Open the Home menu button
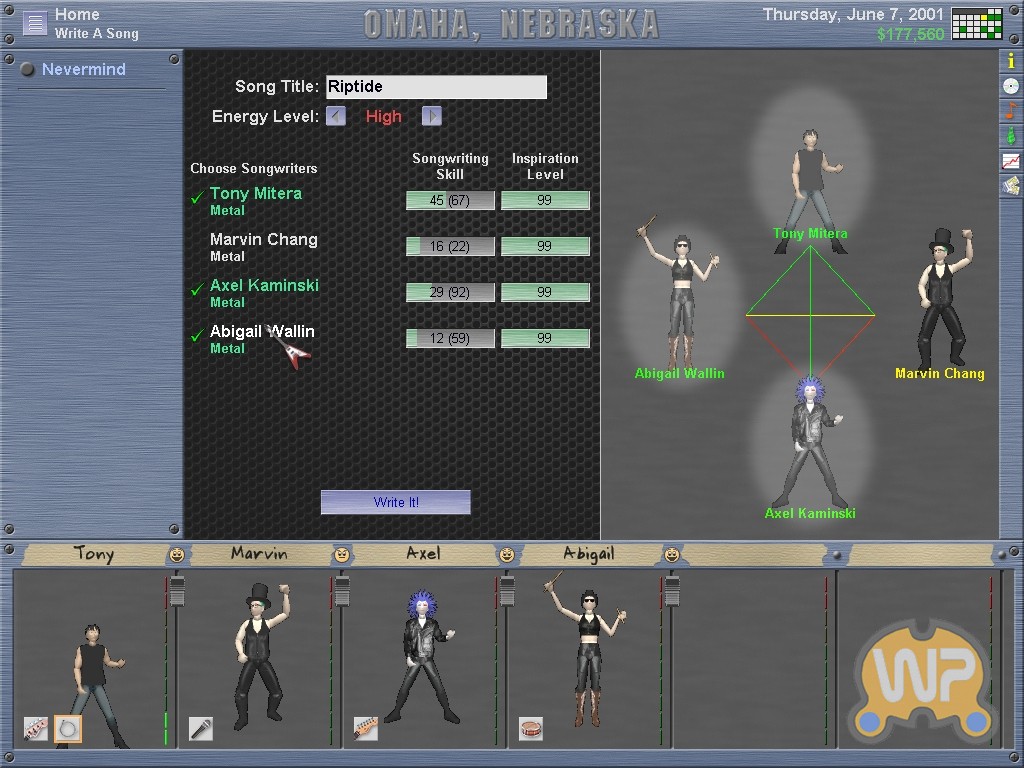1024x768 pixels. coord(35,23)
